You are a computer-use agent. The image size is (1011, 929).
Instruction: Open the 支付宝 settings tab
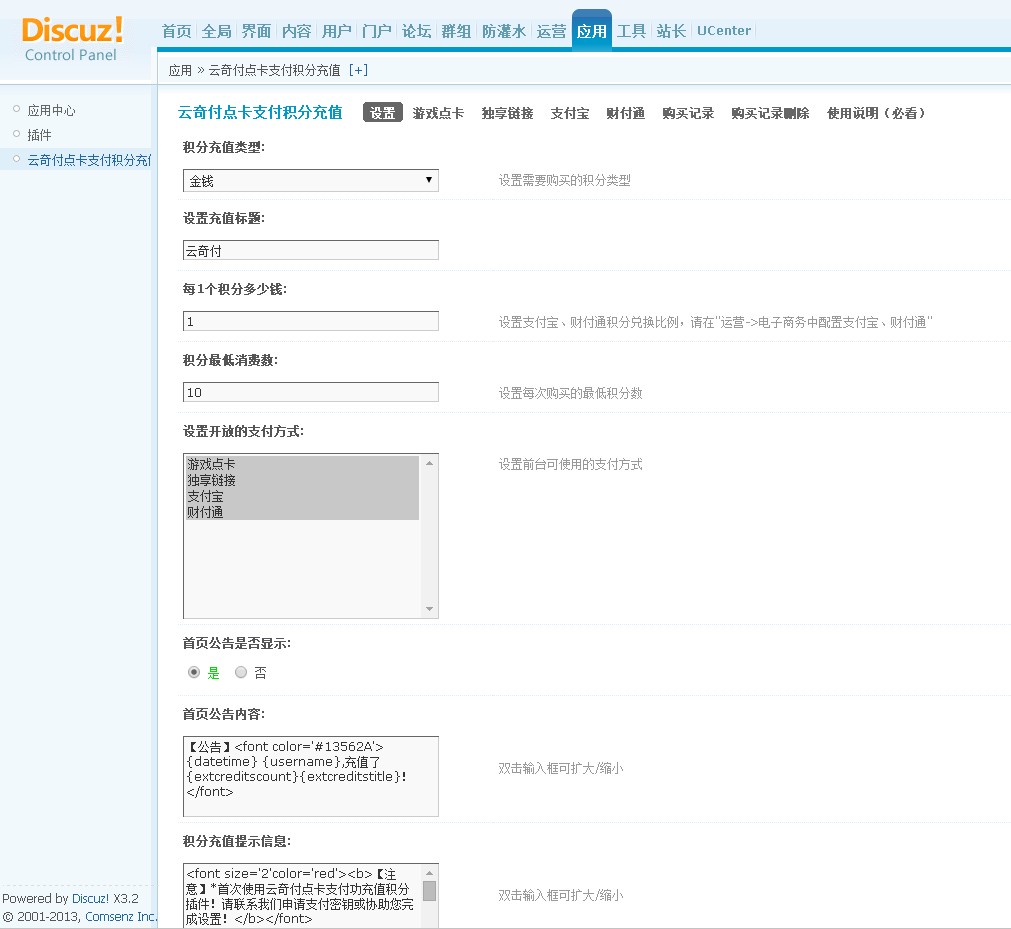pos(569,113)
